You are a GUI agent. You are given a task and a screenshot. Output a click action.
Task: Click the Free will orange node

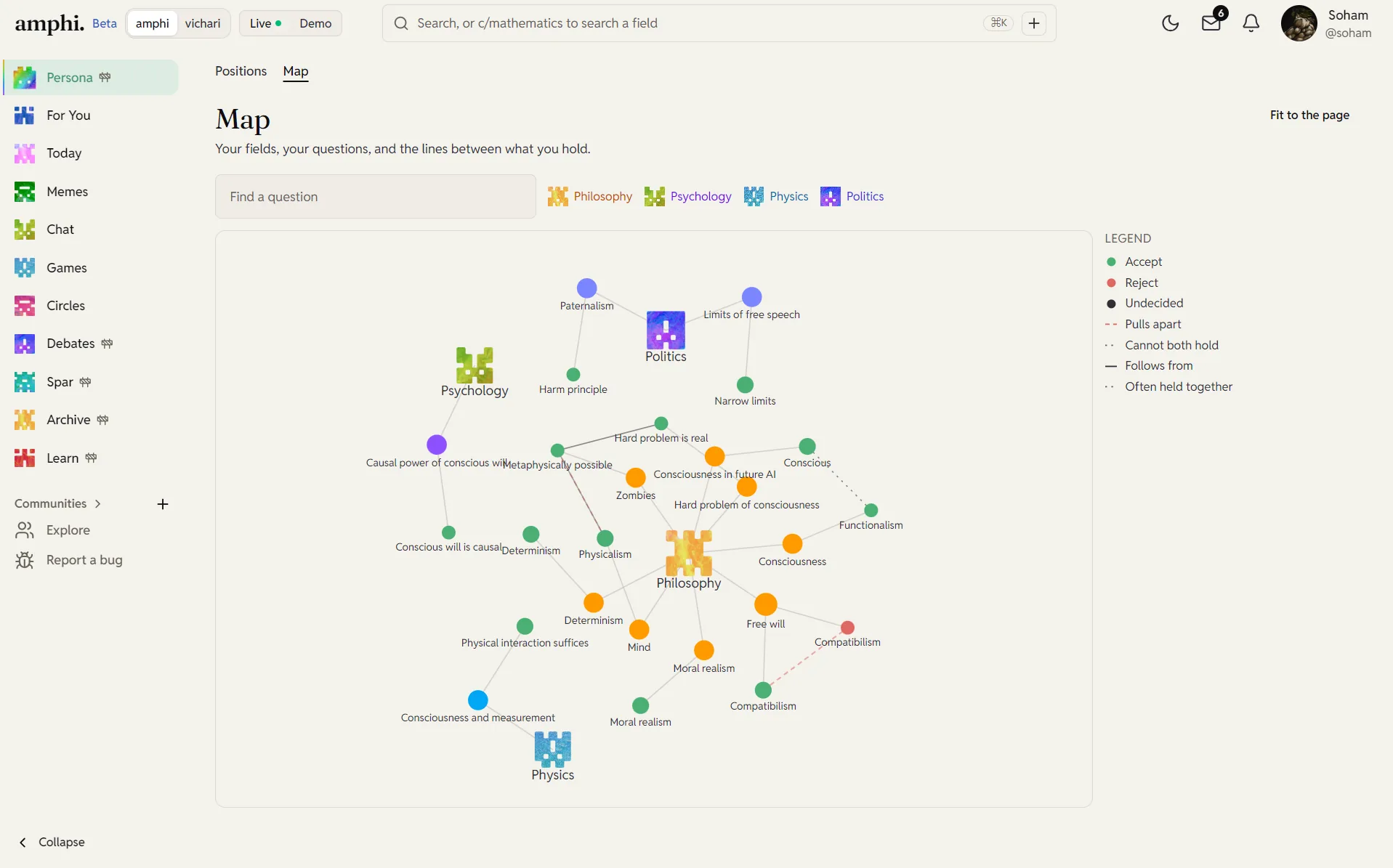coord(766,604)
